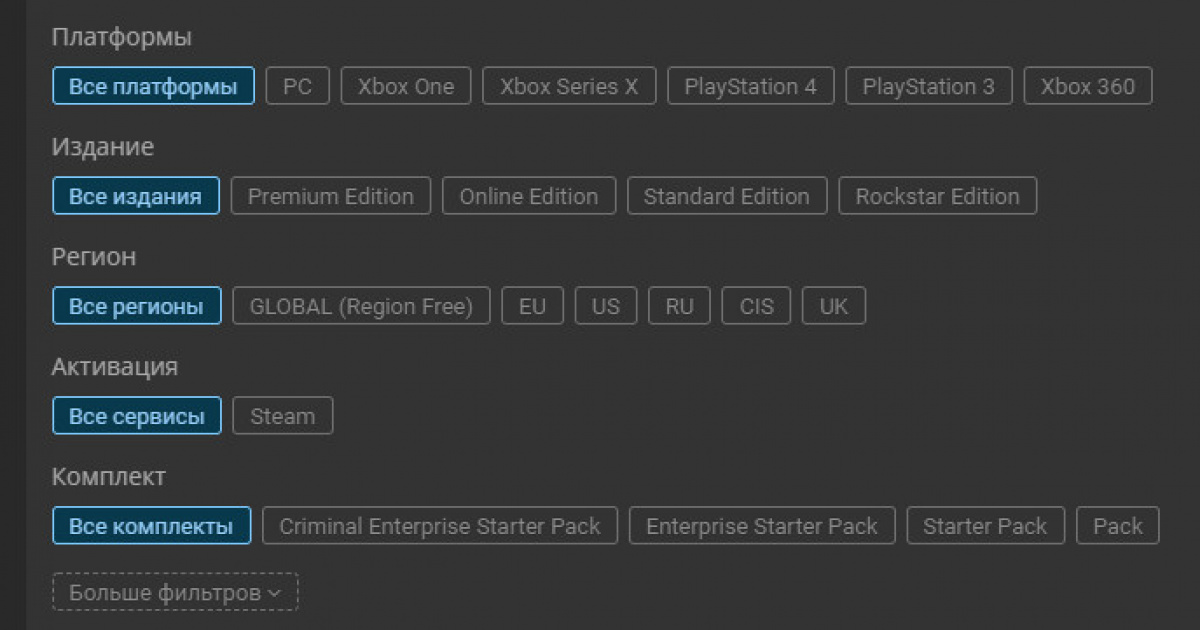Viewport: 1200px width, 630px height.
Task: Select Criminal Enterprise Starter Pack filter
Action: [x=440, y=526]
